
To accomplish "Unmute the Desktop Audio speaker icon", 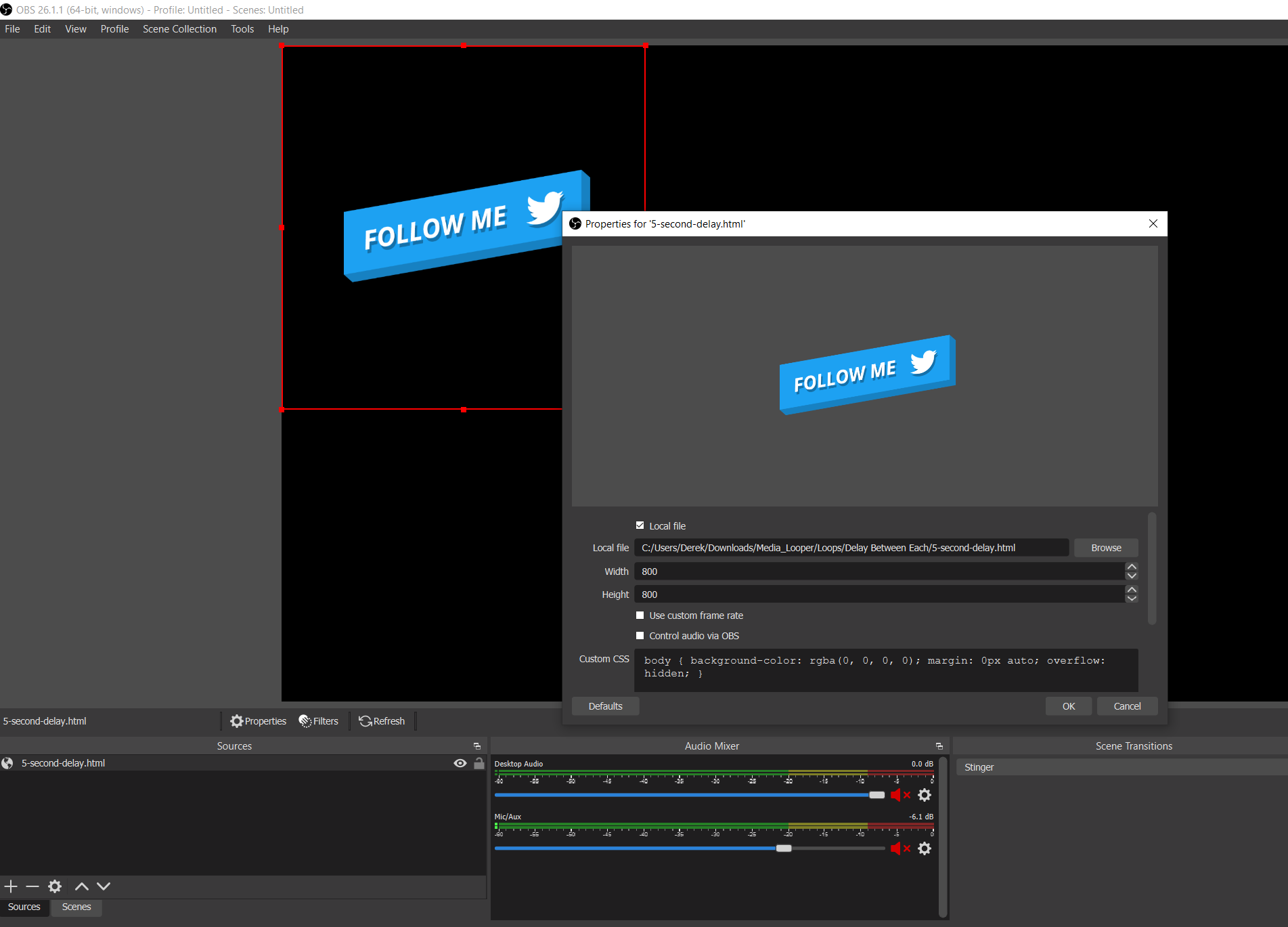I will 897,795.
